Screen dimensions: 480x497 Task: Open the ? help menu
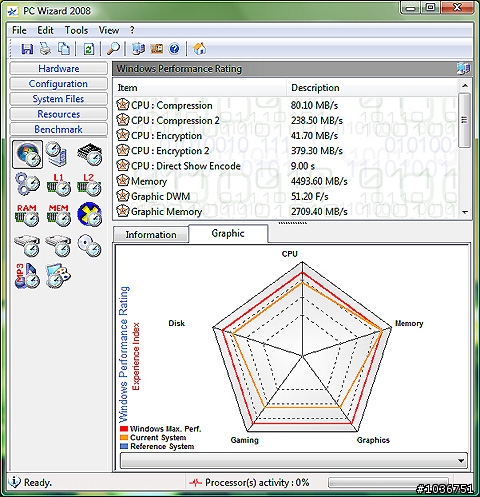132,30
